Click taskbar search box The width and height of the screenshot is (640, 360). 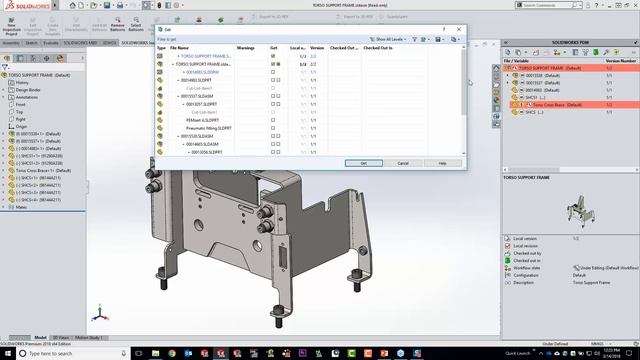coord(73,353)
